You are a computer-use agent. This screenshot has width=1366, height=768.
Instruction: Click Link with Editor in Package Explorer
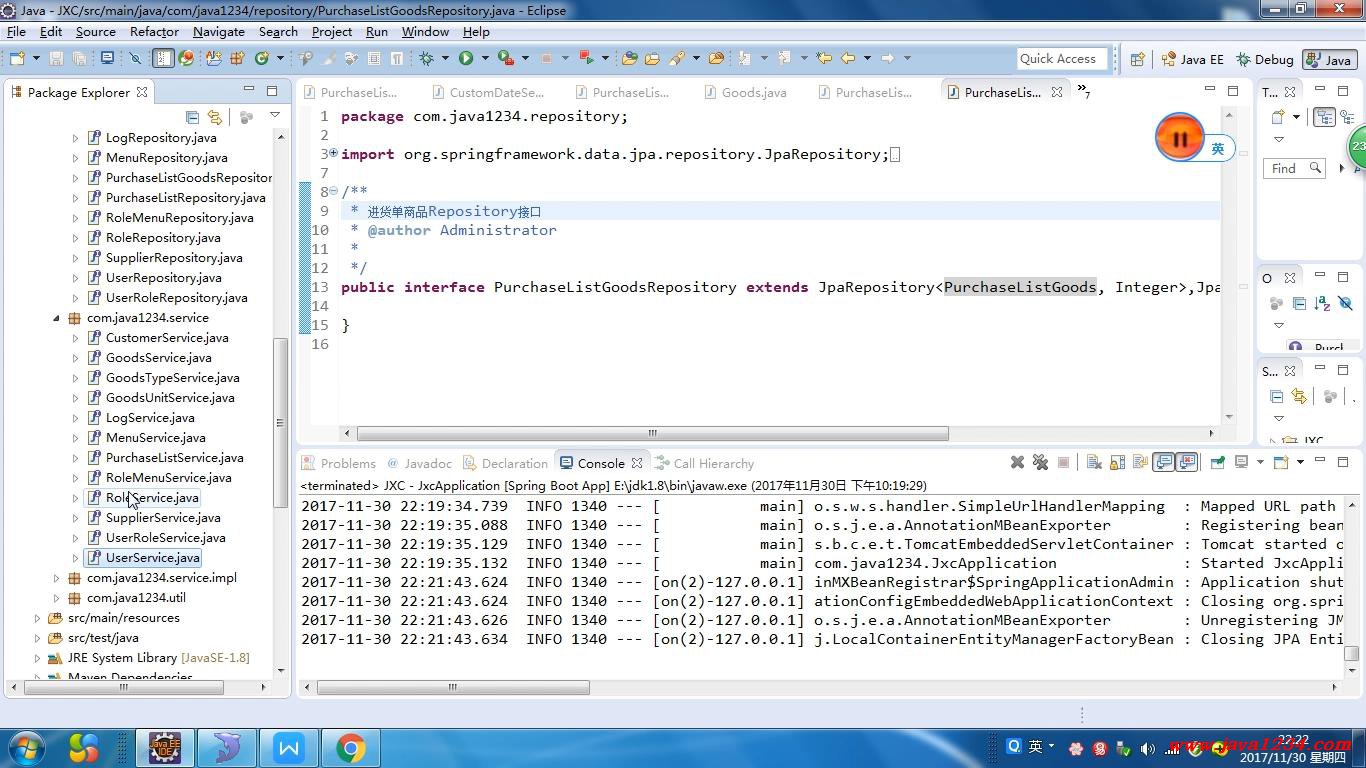point(214,117)
